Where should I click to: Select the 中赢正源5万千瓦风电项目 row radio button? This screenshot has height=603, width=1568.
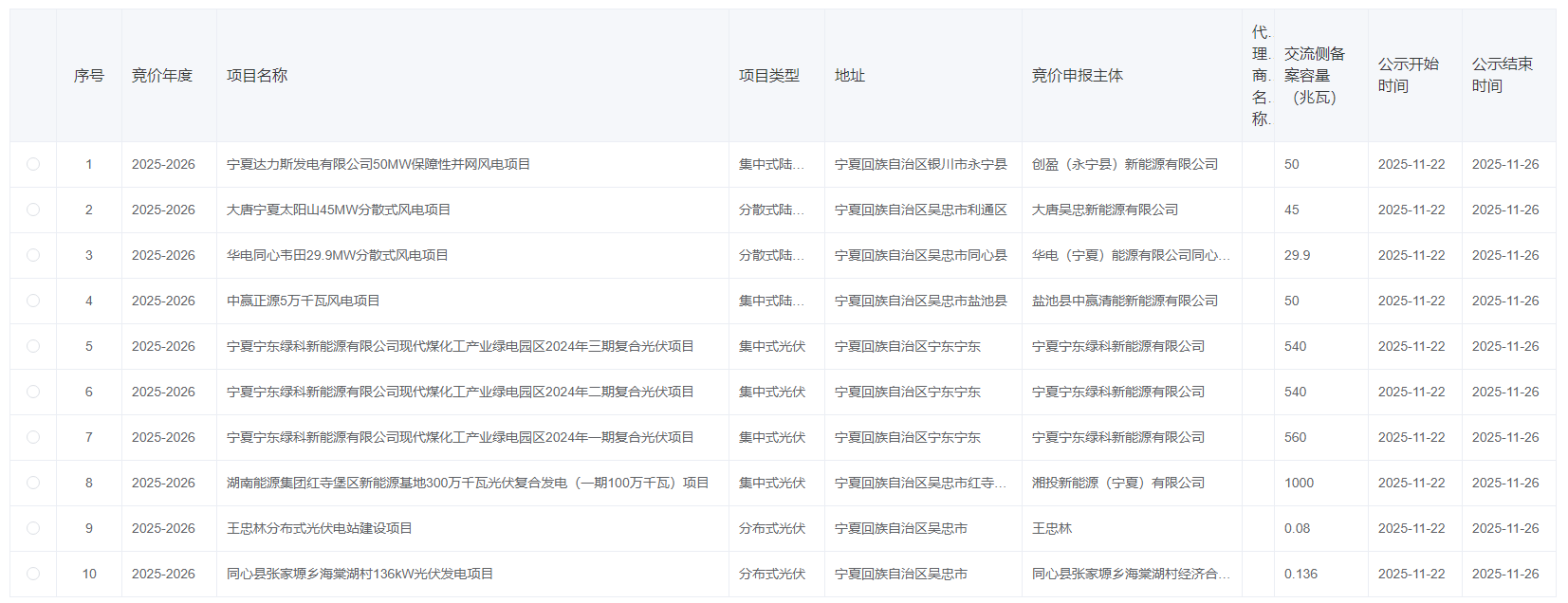(33, 301)
